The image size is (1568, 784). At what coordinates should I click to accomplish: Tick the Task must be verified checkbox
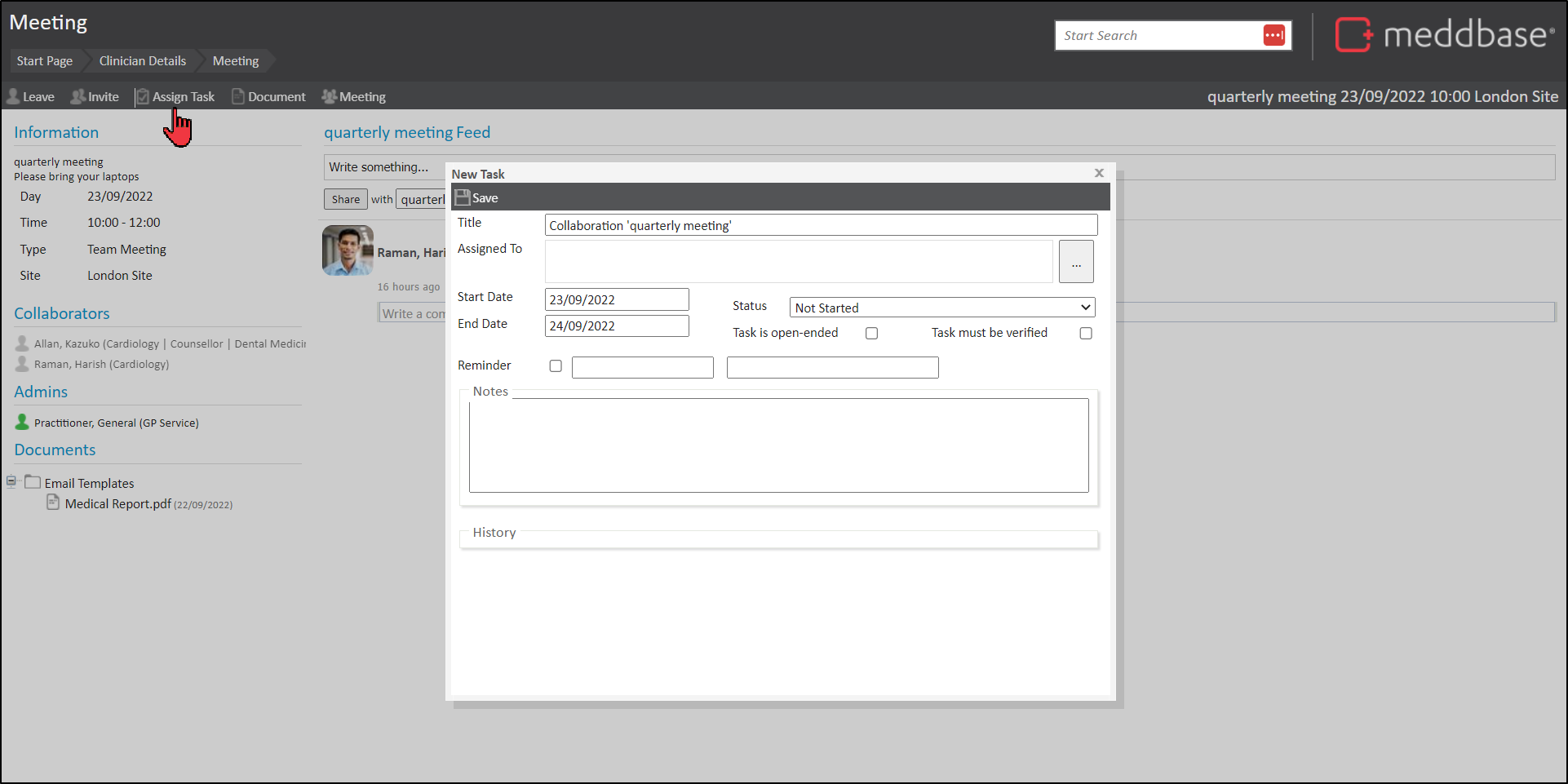coord(1085,333)
